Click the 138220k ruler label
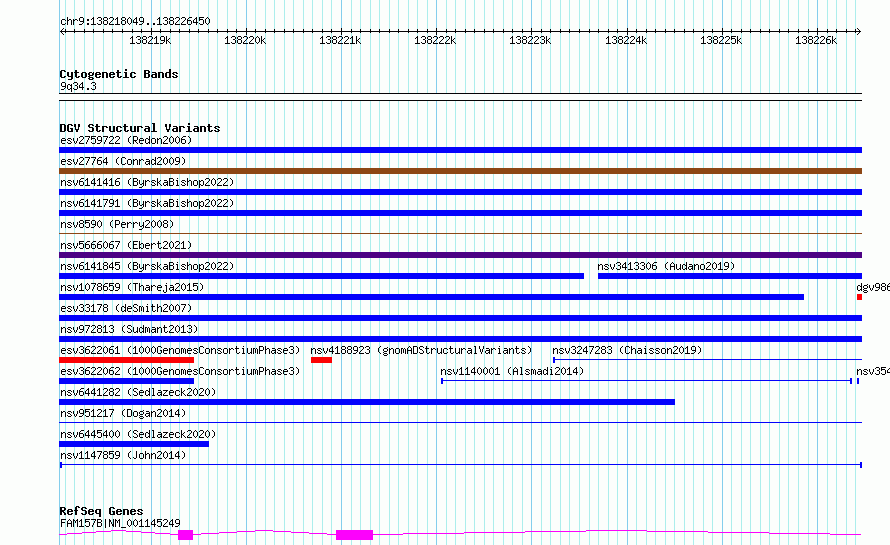Viewport: 890px width, 545px height. (x=245, y=40)
